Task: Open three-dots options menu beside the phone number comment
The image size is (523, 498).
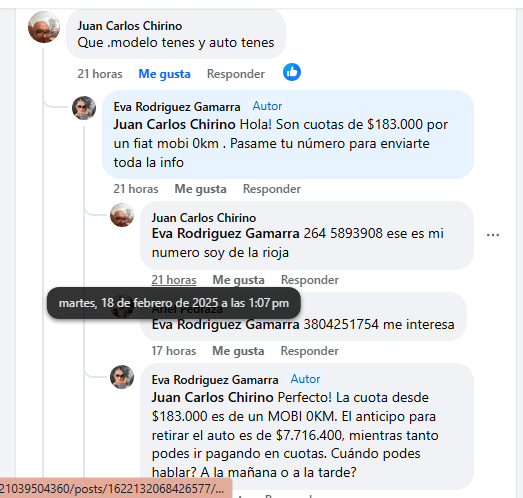Action: (x=493, y=235)
